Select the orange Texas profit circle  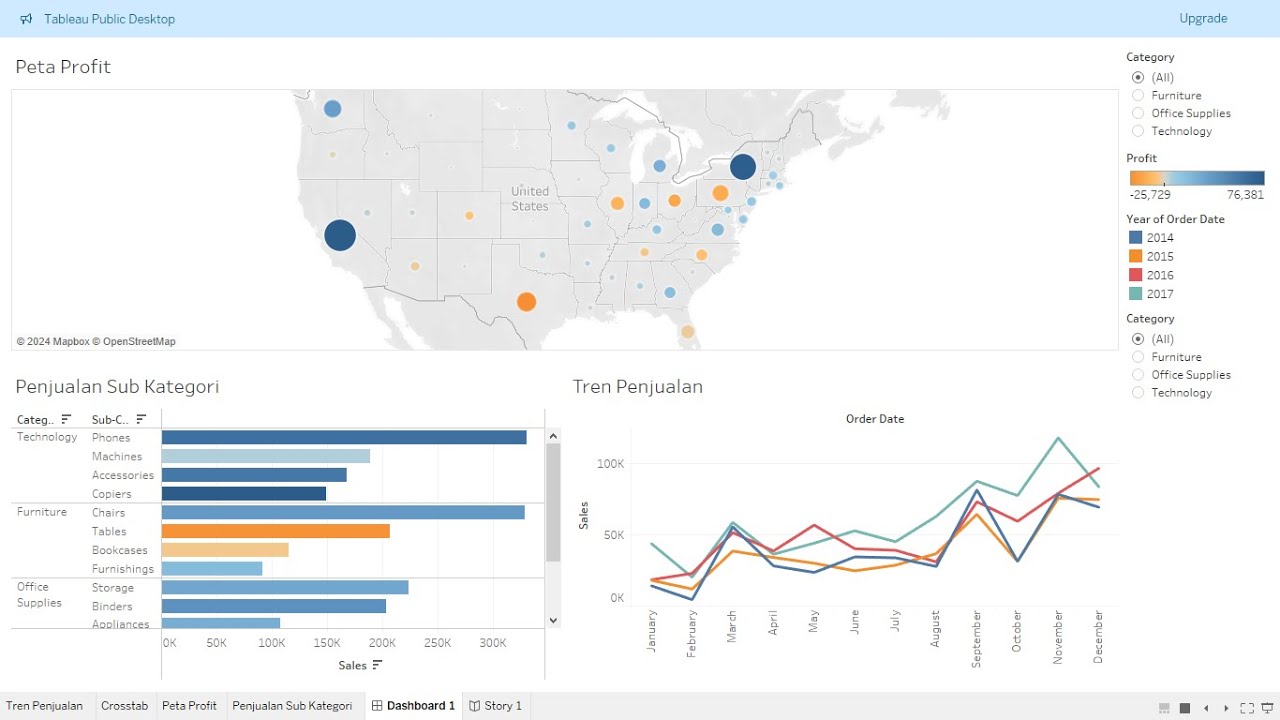[x=526, y=302]
